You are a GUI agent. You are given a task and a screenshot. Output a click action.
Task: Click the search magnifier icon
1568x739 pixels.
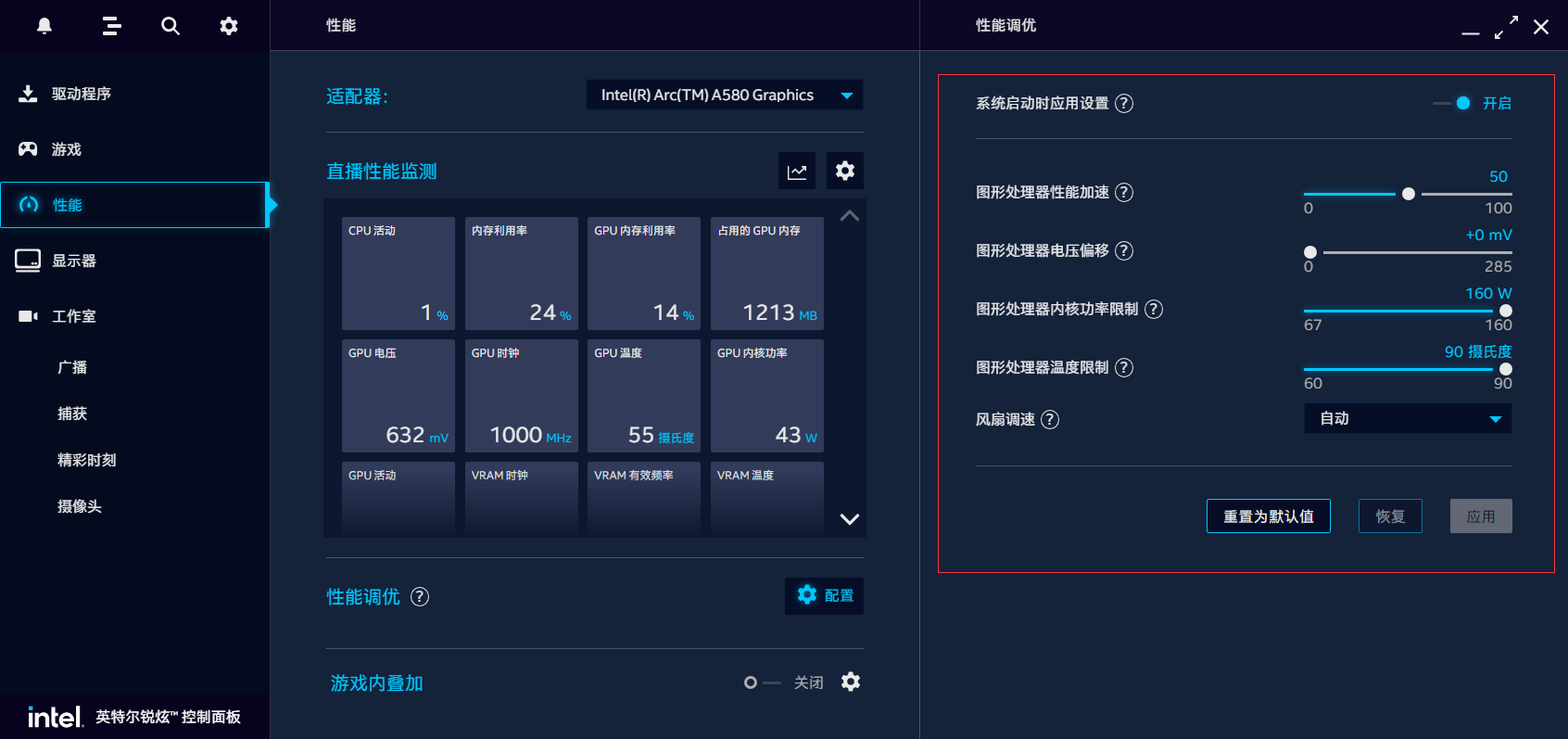click(x=171, y=26)
